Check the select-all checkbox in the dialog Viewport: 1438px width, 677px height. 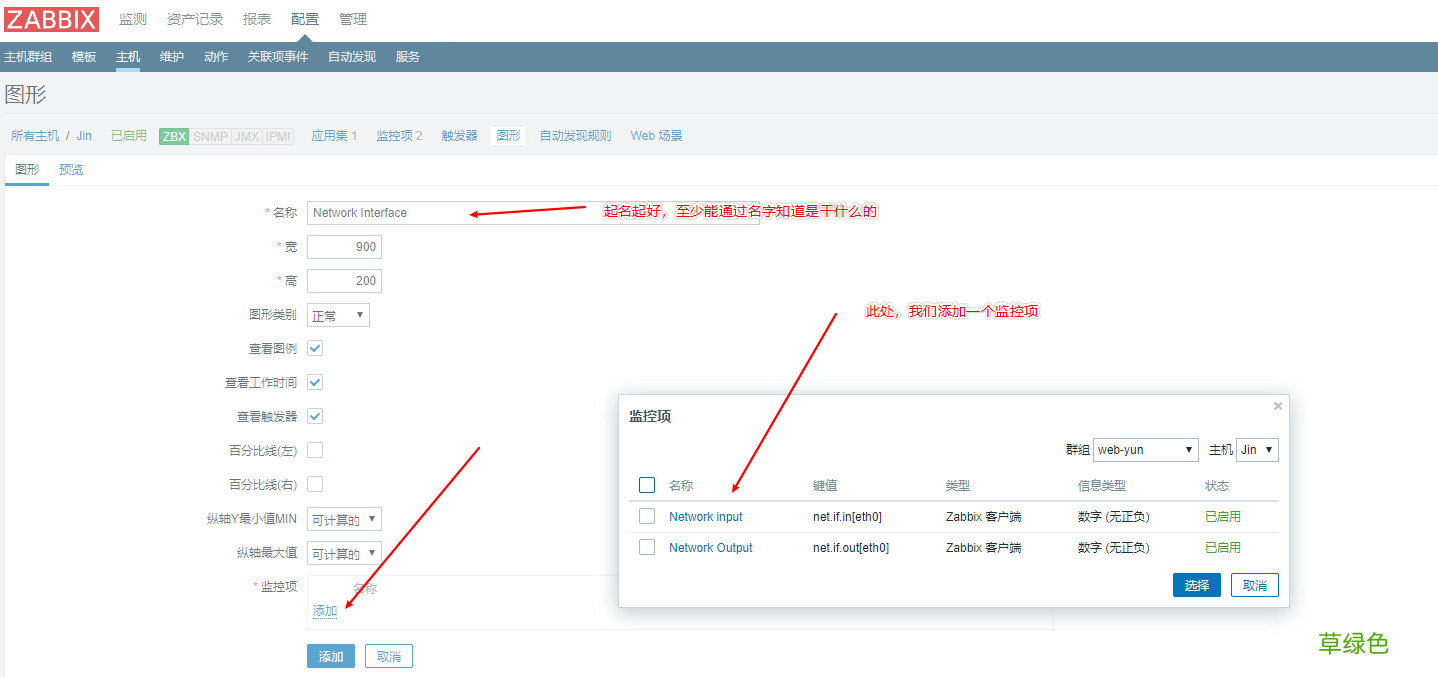point(646,485)
